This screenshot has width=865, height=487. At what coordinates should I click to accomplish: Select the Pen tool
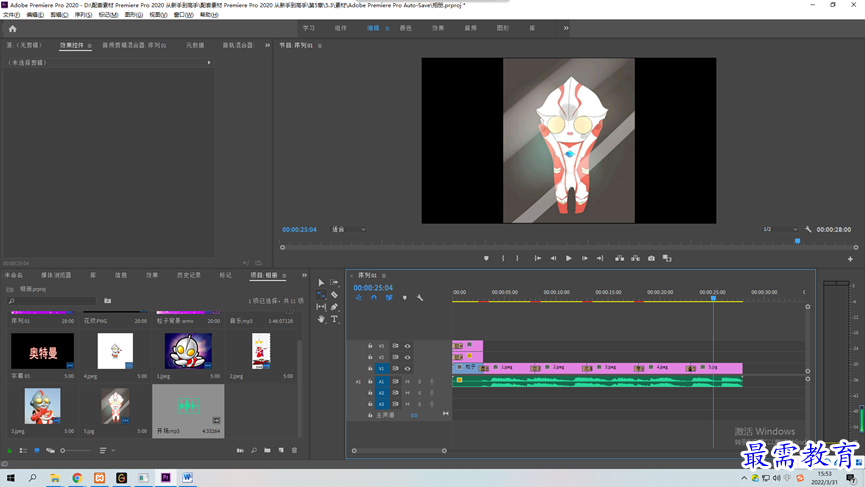(x=334, y=307)
